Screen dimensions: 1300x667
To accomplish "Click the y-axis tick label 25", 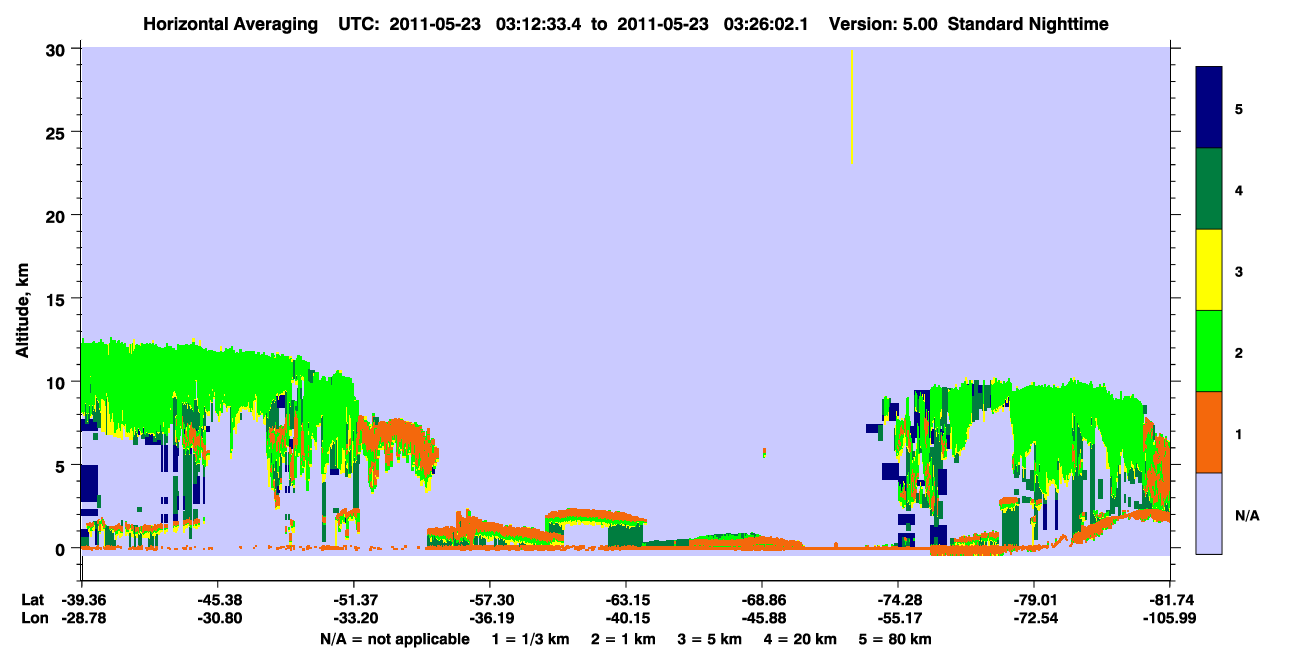I will (58, 132).
